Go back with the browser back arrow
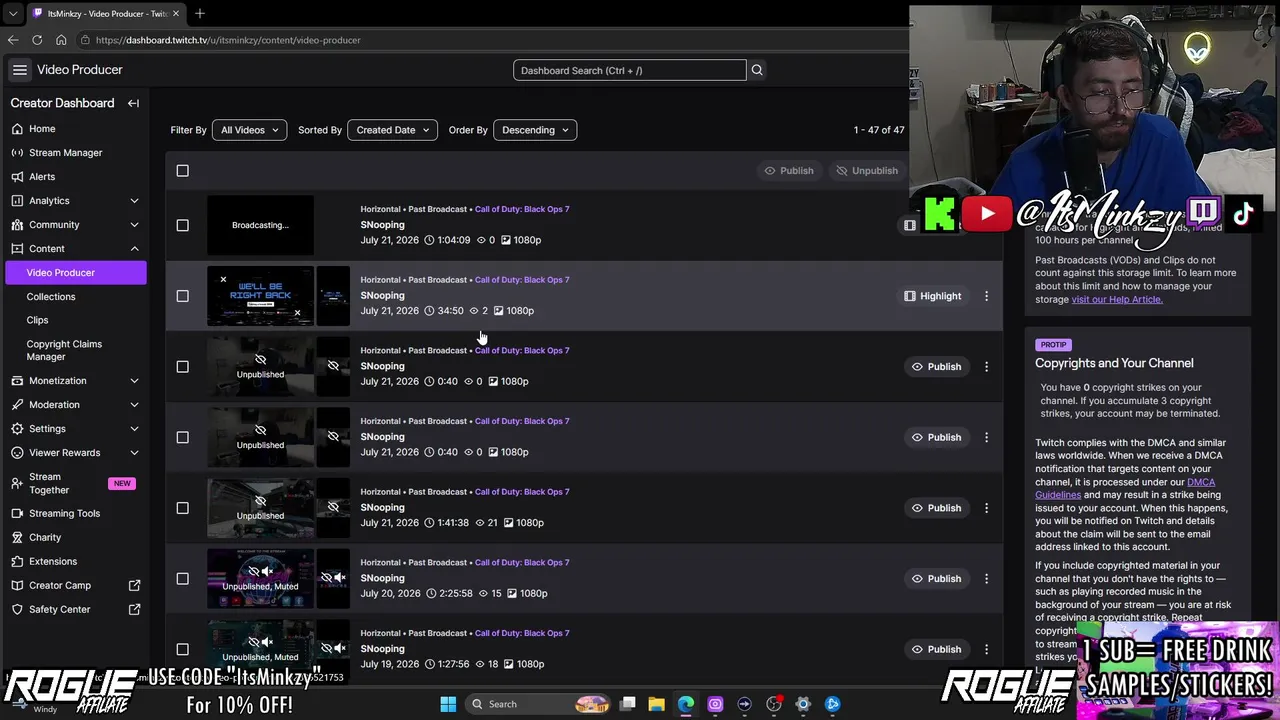This screenshot has width=1280, height=720. (13, 40)
